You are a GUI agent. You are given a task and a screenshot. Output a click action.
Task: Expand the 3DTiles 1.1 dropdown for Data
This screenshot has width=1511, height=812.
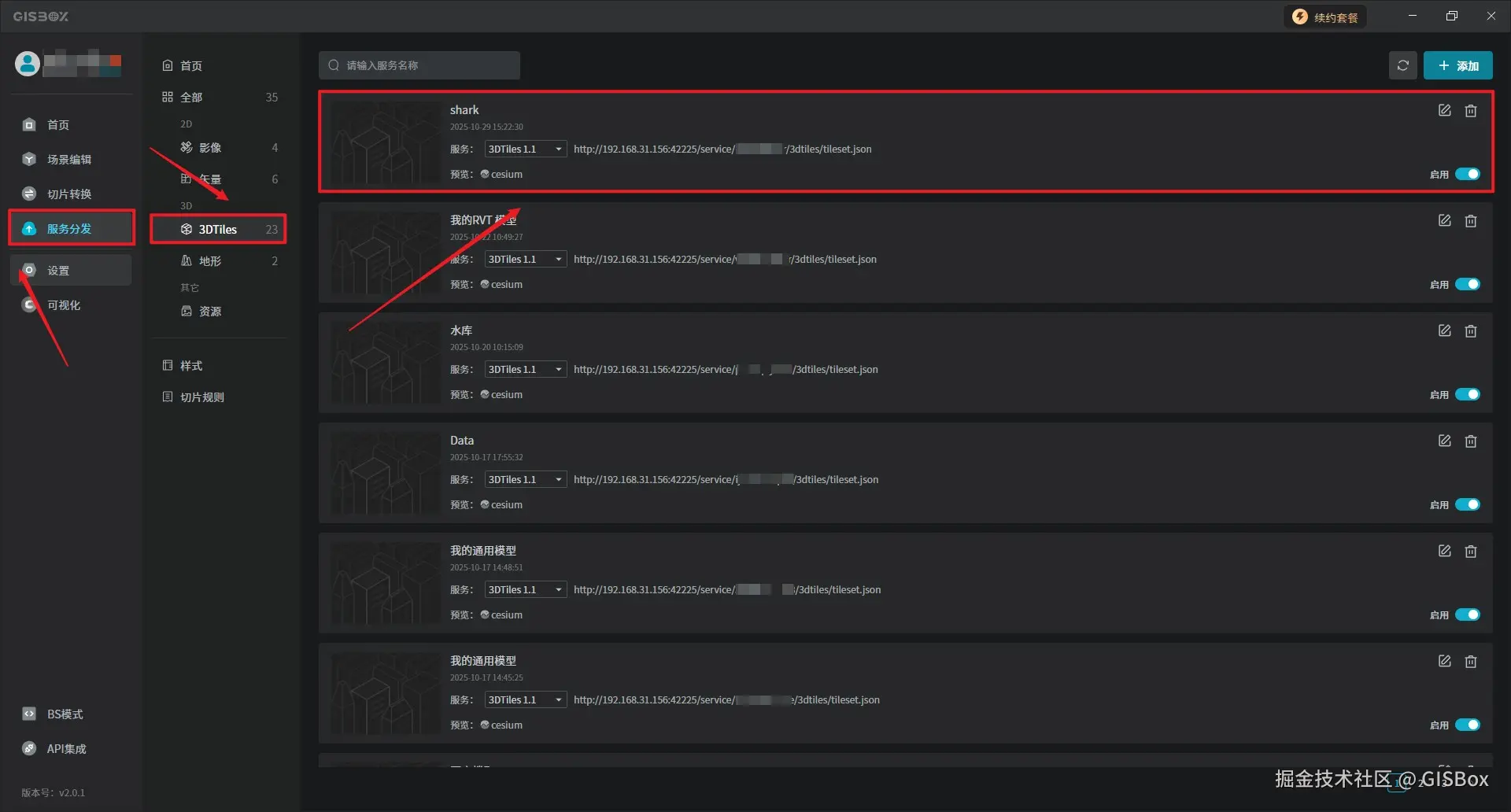tap(526, 480)
